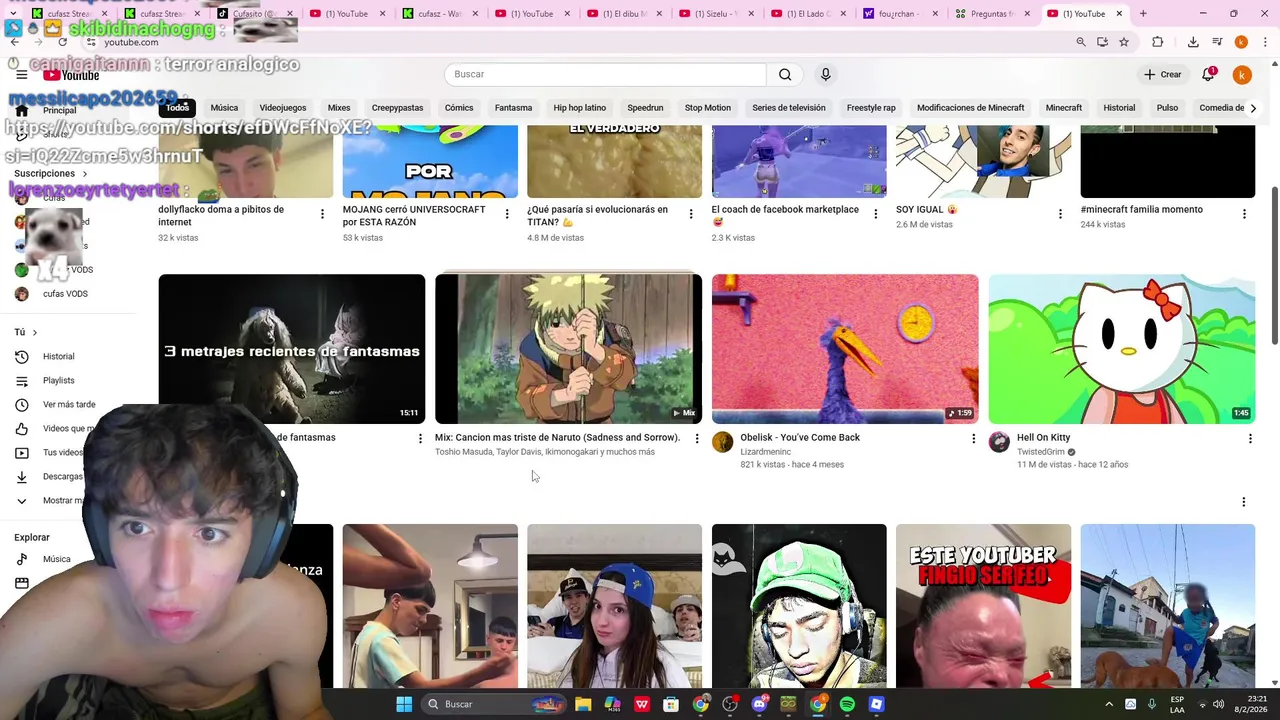Select the Minecraft filter chip
The height and width of the screenshot is (720, 1280).
[x=1063, y=108]
